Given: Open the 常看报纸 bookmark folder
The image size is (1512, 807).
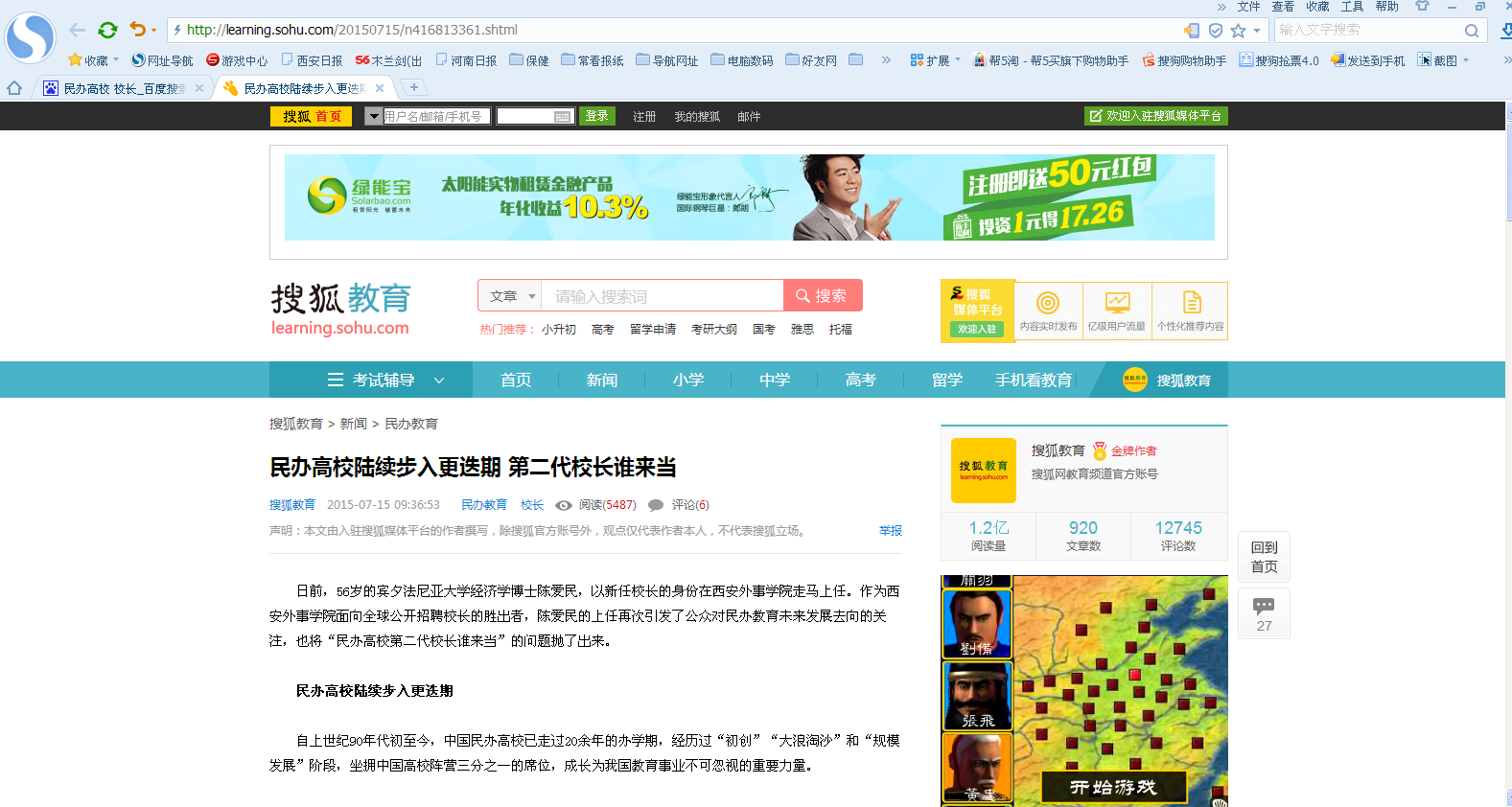Looking at the screenshot, I should (x=593, y=60).
